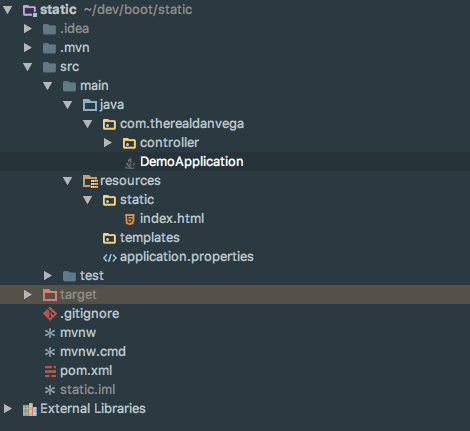Click the controller package icon
470x431 pixels.
point(129,143)
